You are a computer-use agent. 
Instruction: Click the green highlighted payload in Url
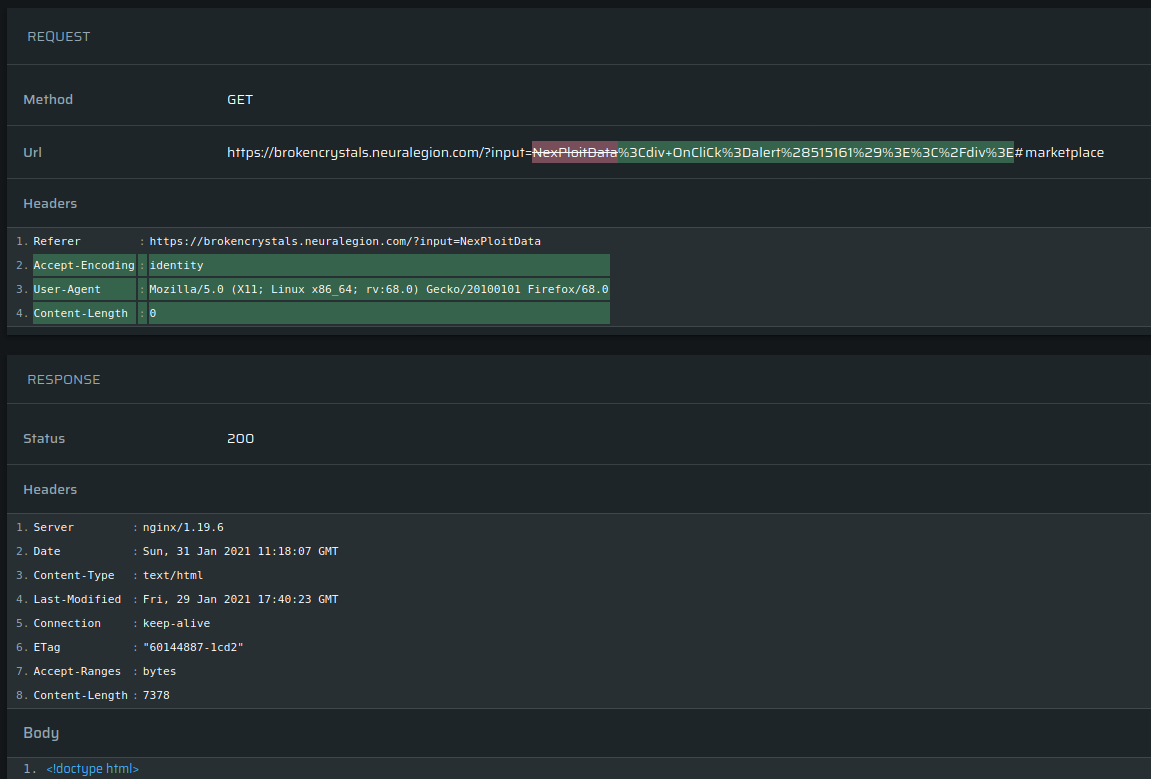[x=815, y=153]
